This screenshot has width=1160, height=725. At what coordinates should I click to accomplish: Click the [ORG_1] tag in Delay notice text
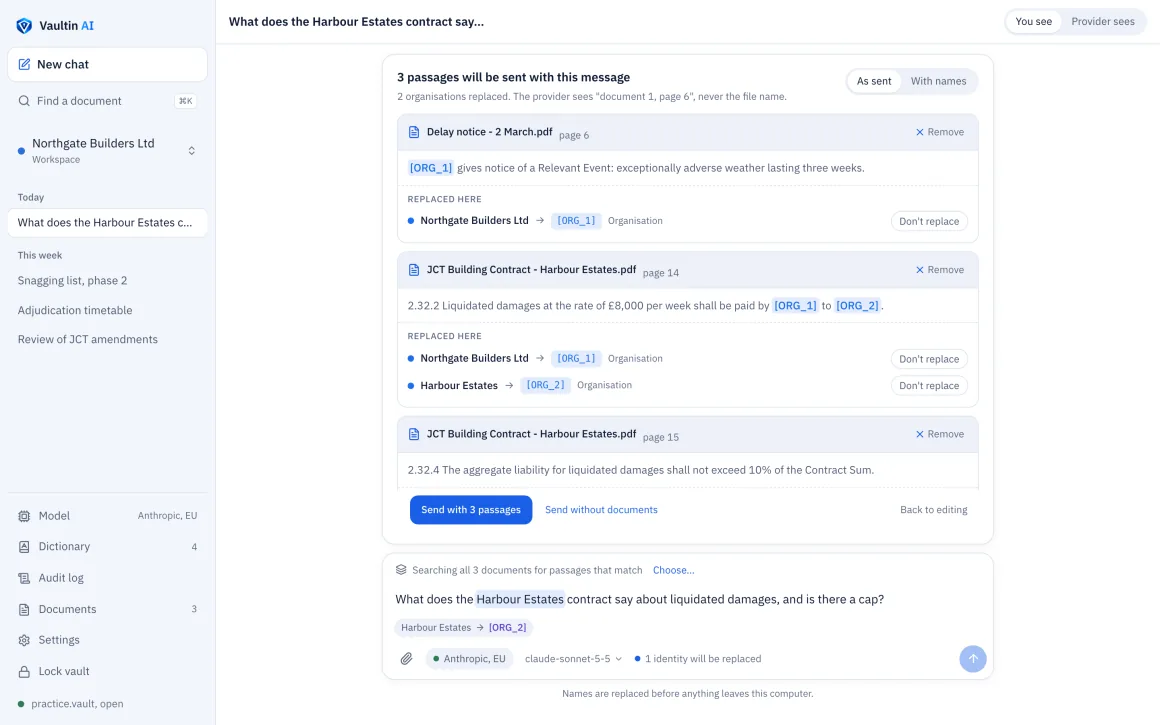pyautogui.click(x=431, y=168)
